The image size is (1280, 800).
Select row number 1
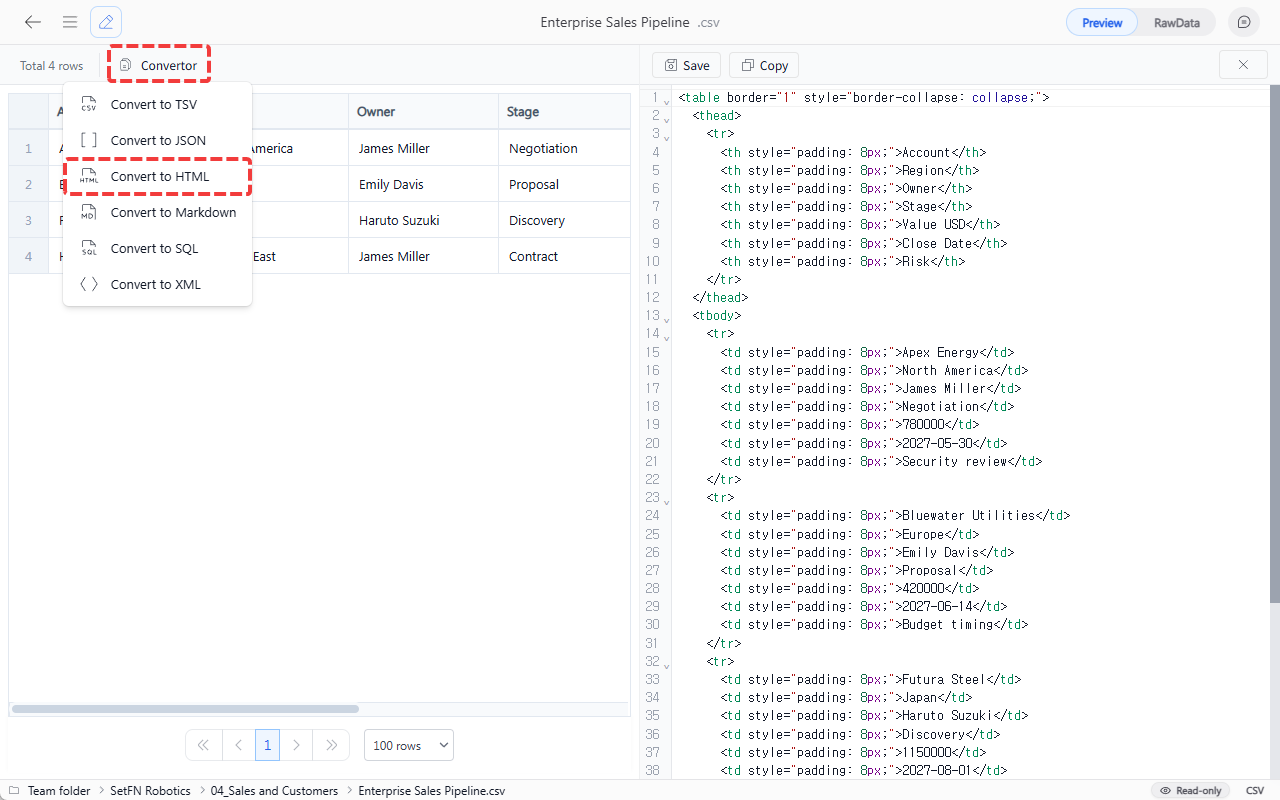29,148
